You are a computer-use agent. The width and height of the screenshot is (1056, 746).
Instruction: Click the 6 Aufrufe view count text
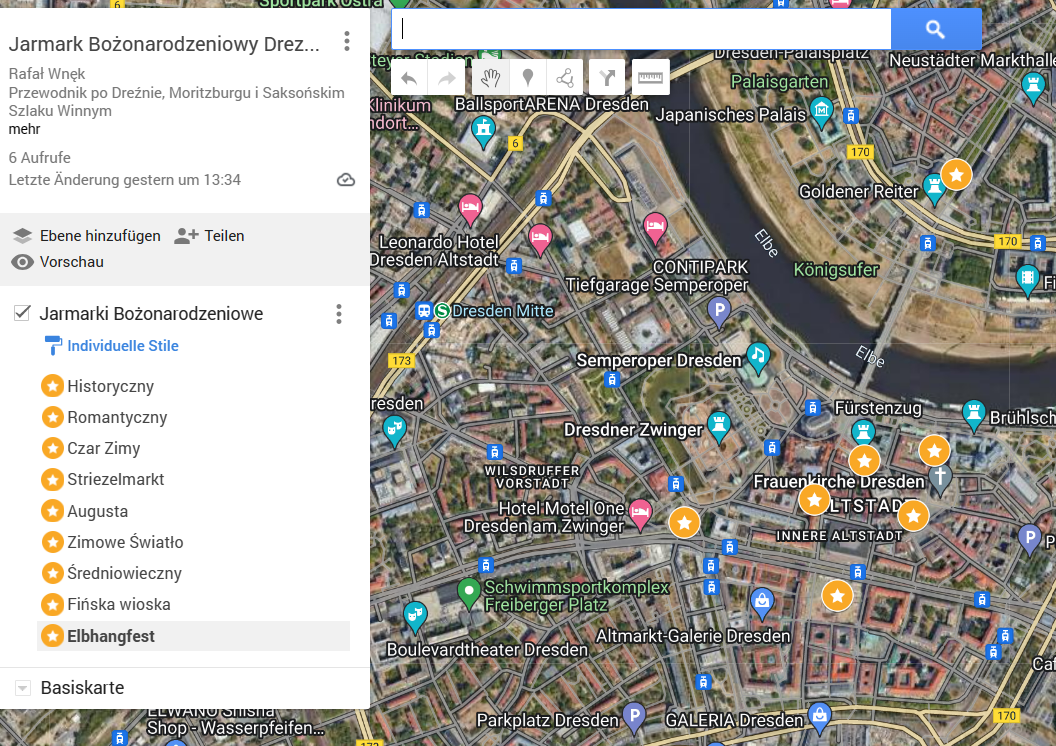point(40,158)
